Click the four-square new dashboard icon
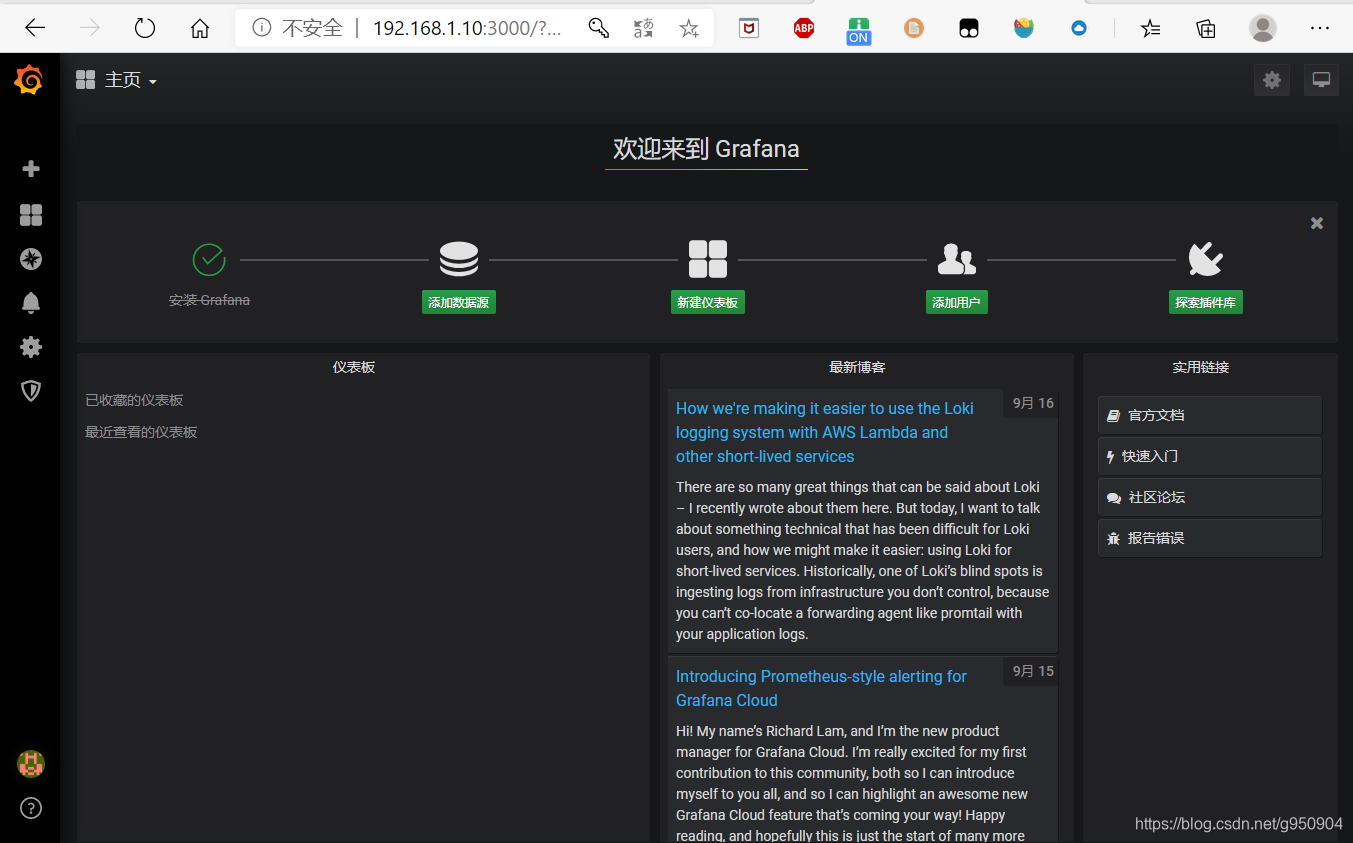The width and height of the screenshot is (1353, 843). [708, 260]
